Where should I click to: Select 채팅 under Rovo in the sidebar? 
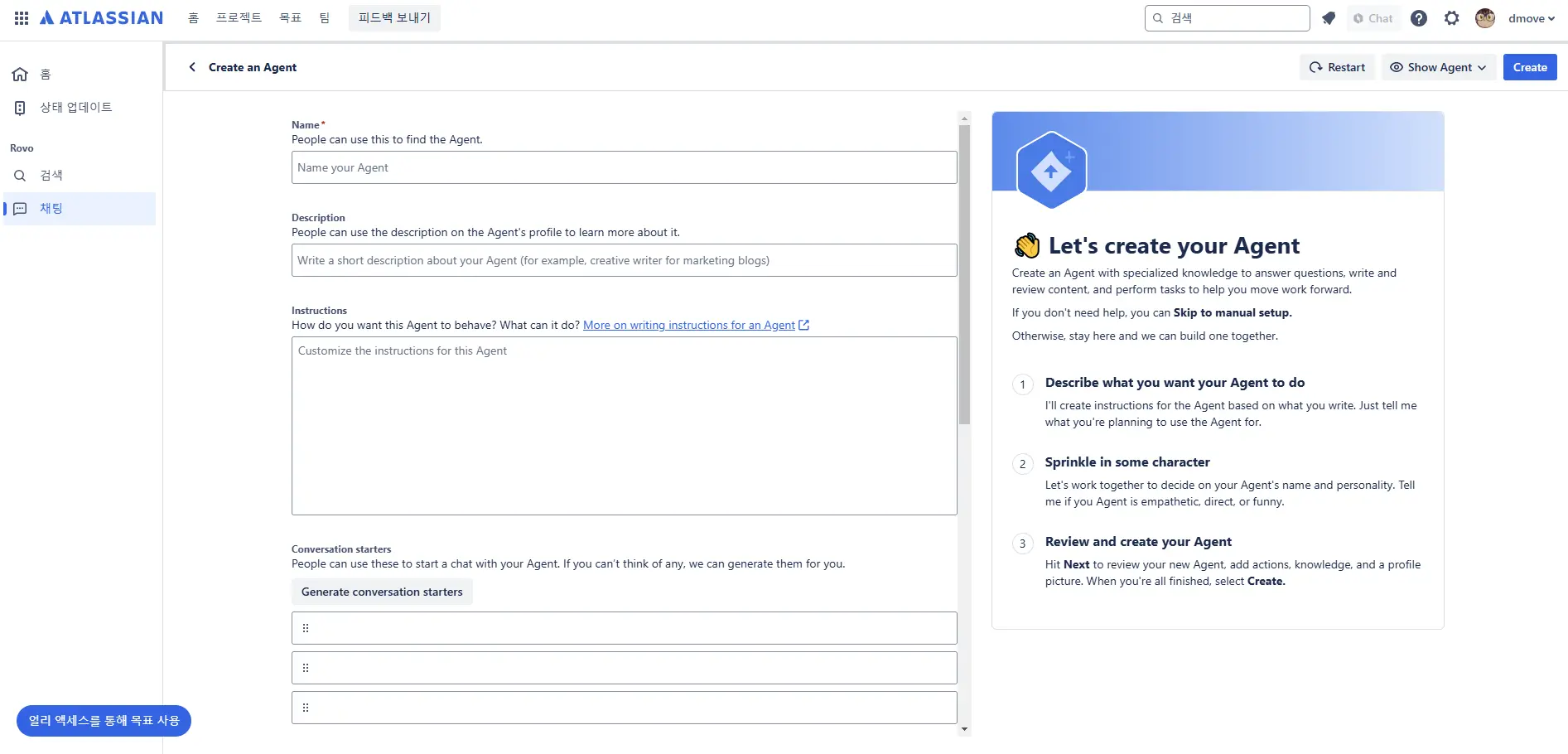click(51, 208)
